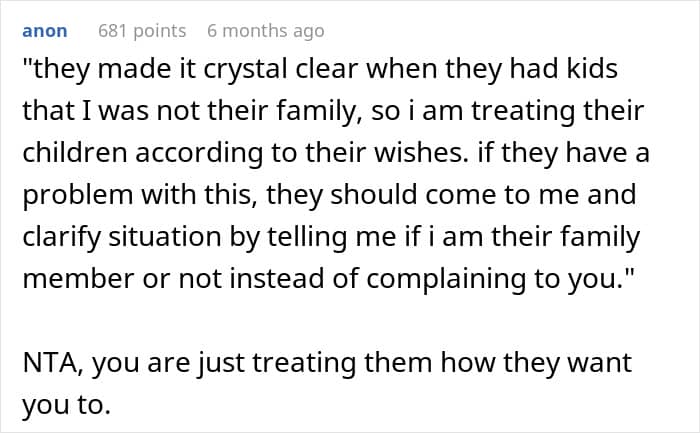Open the "6 months ago" timestamp link
This screenshot has width=700, height=433.
(x=265, y=31)
